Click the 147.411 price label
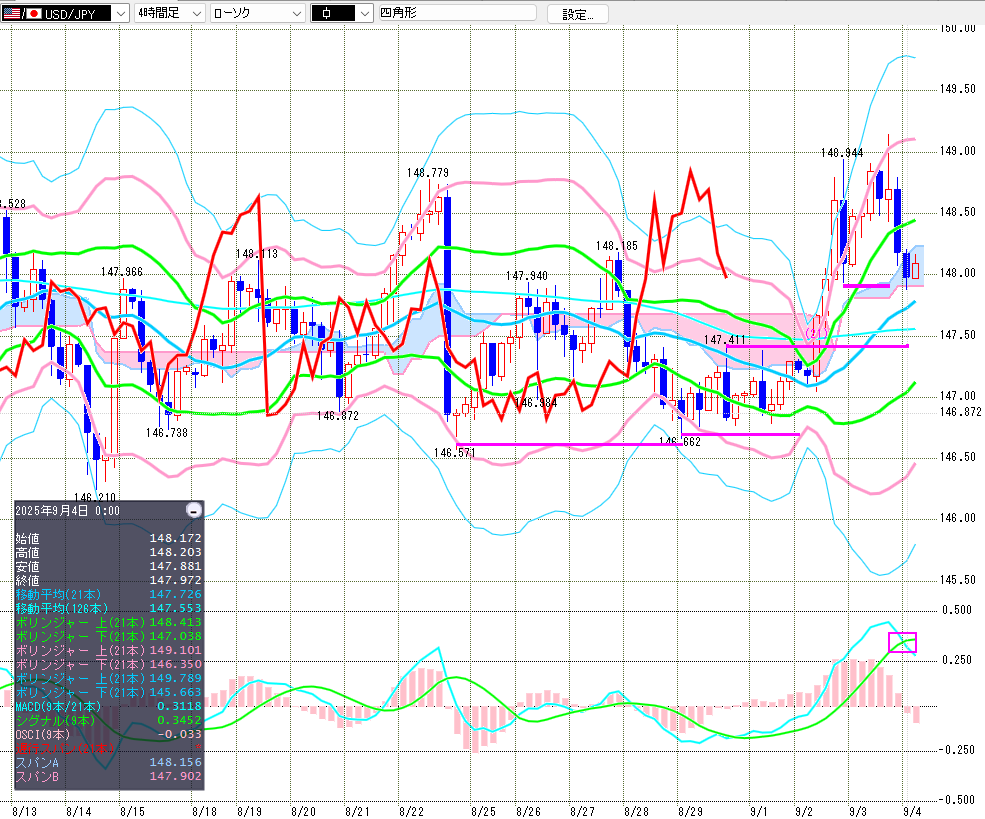The height and width of the screenshot is (819, 985). (x=724, y=340)
